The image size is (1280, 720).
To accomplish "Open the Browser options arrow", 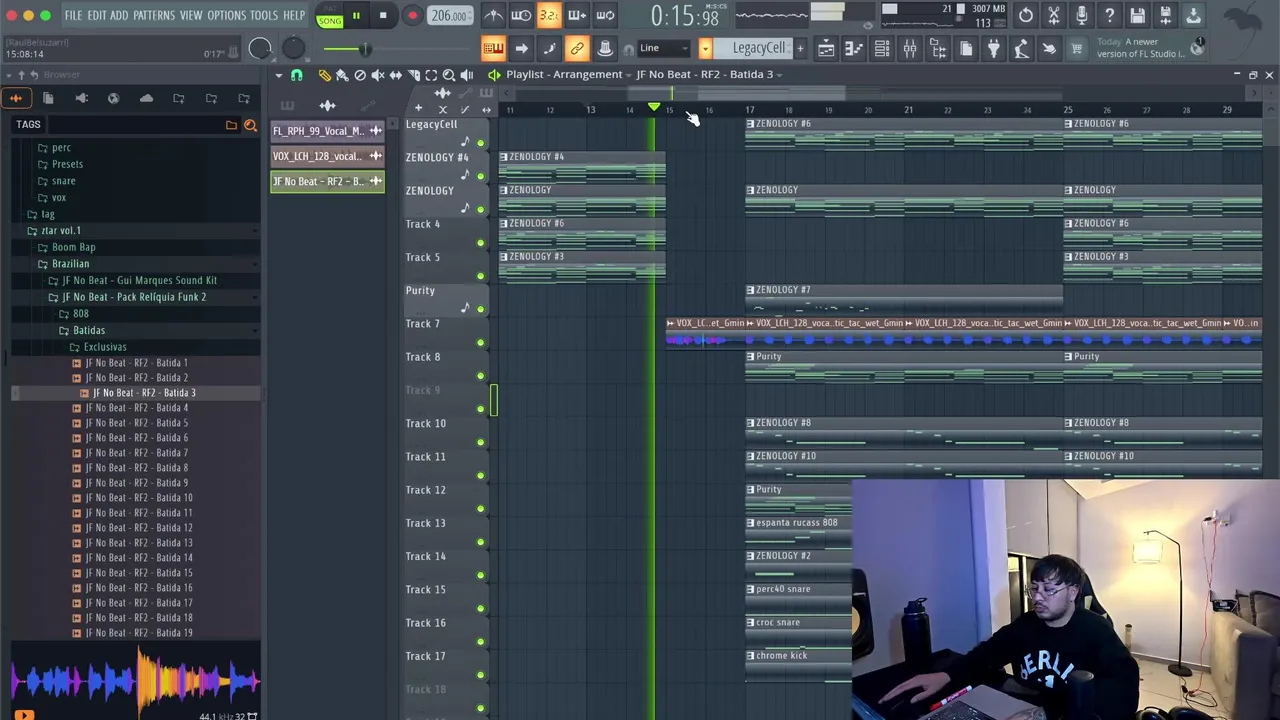I will [8, 75].
